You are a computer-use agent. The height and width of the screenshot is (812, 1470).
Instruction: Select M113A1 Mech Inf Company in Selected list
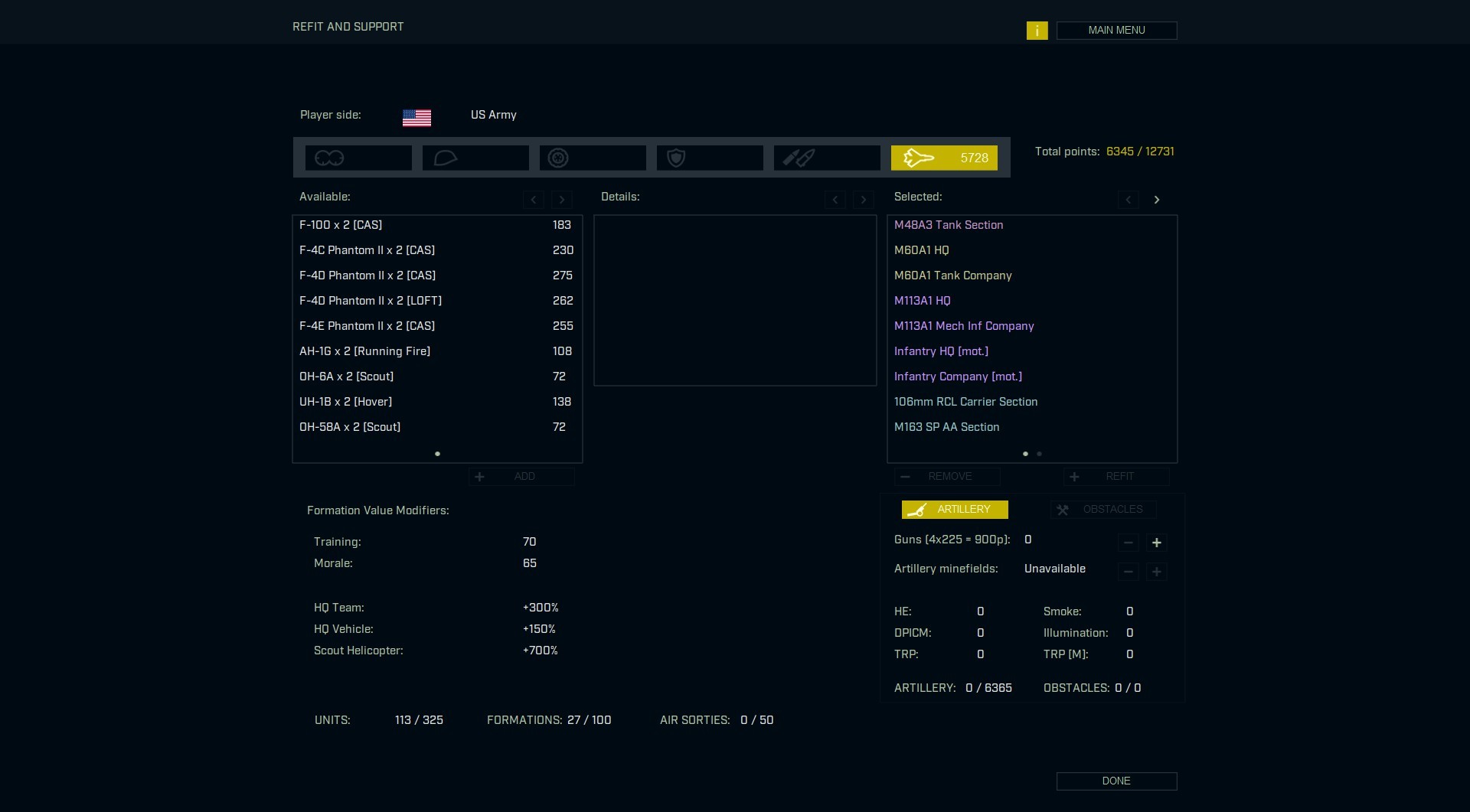[x=963, y=326]
